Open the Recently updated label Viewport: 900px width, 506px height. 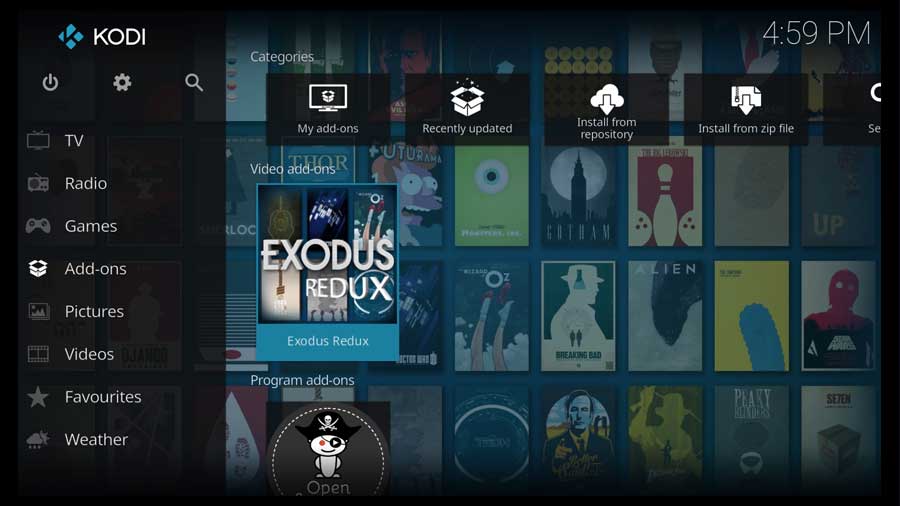(467, 129)
